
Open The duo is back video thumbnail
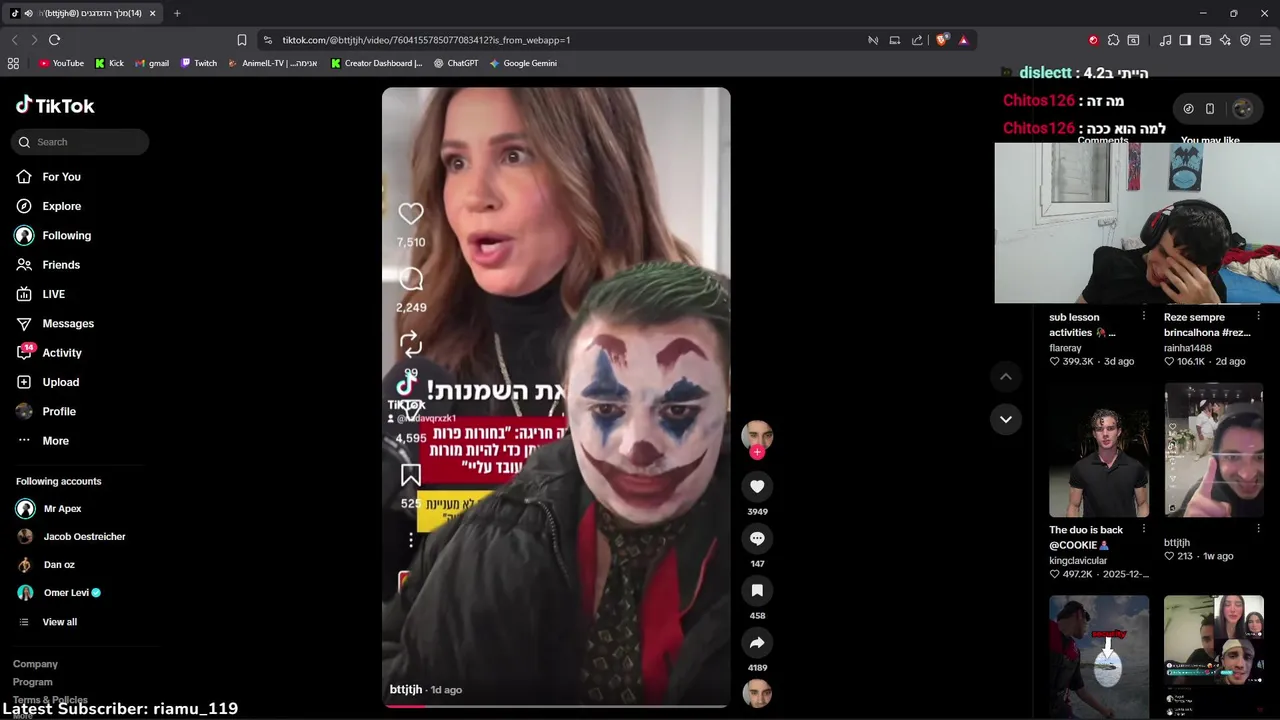click(1099, 450)
